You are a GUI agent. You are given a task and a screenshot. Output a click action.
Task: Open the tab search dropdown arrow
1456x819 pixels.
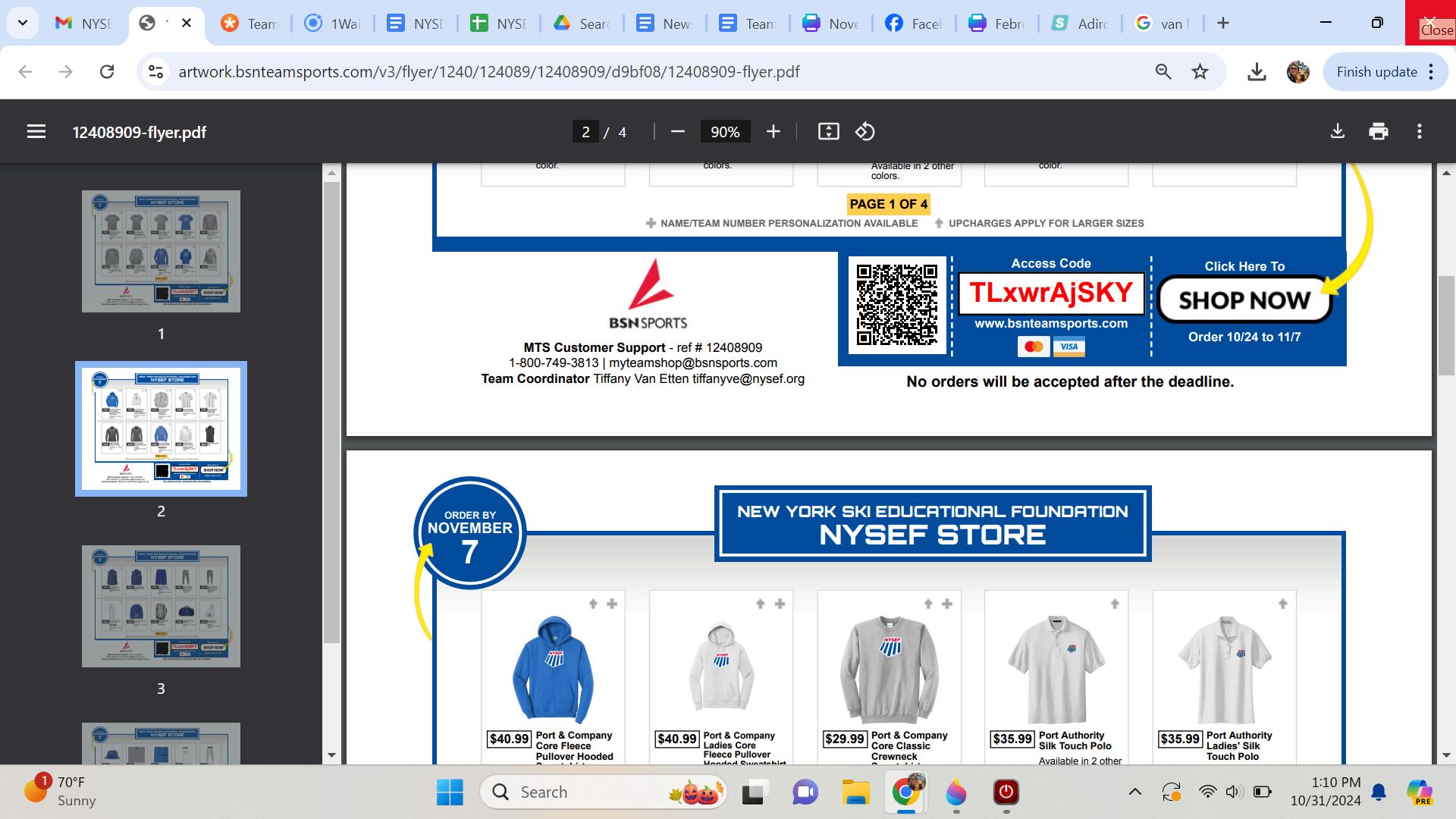point(23,23)
